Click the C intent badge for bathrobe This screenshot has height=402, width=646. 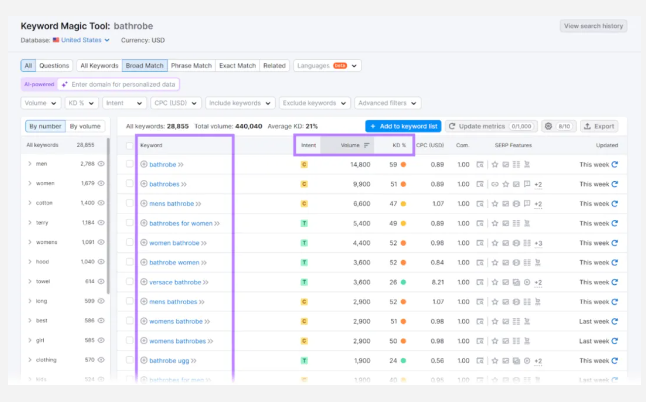point(304,164)
